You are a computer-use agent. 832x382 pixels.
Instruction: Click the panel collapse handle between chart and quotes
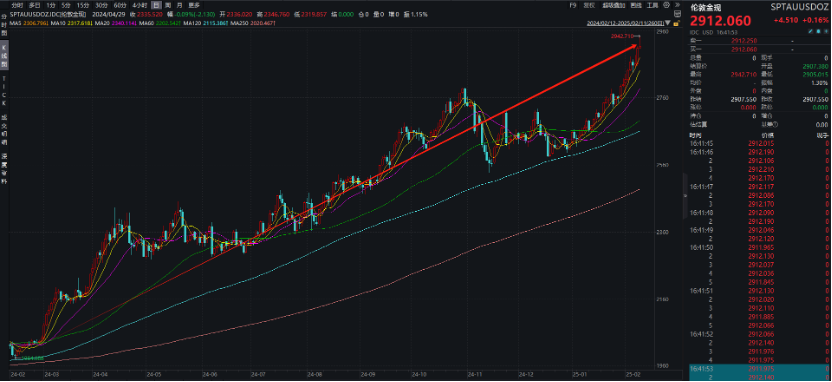point(684,195)
